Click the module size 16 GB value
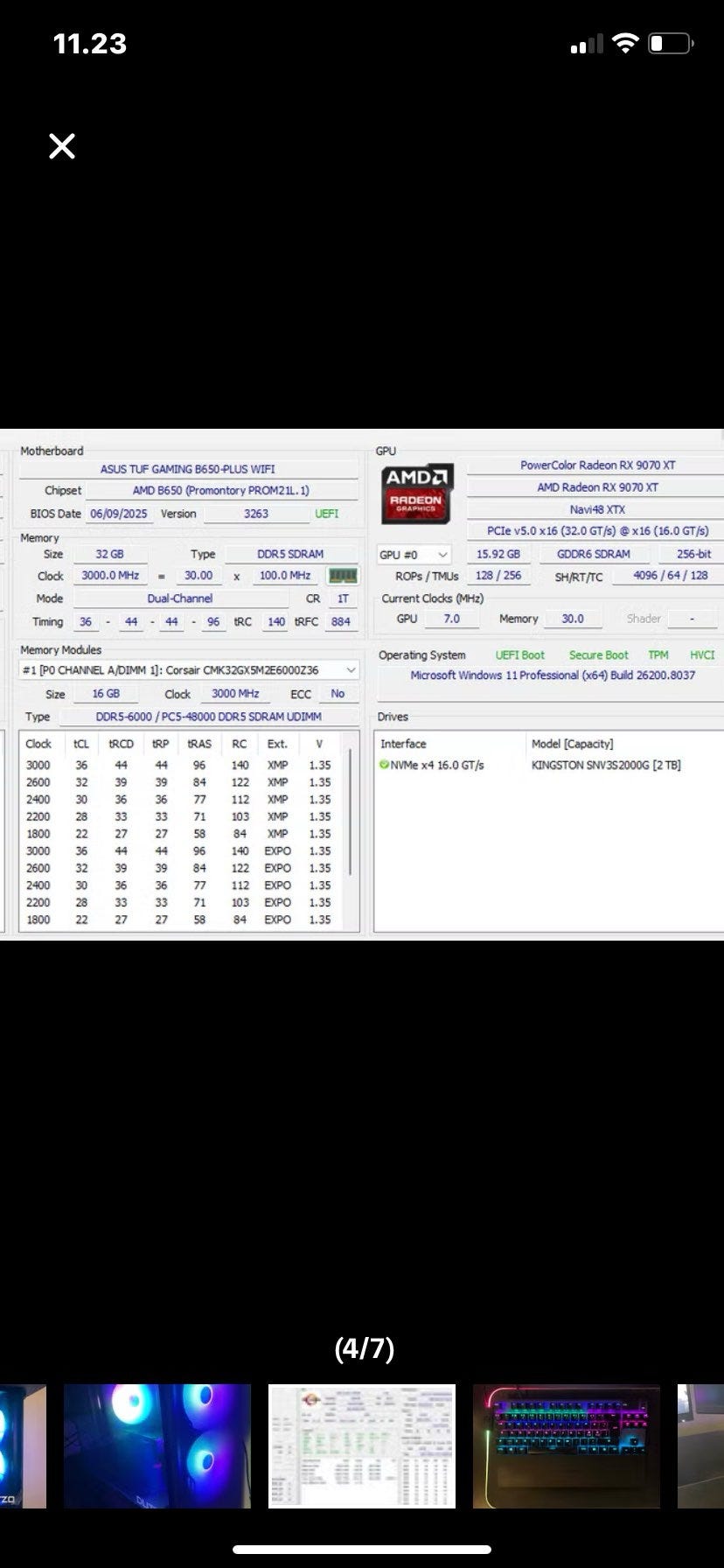This screenshot has height=1568, width=724. [106, 694]
